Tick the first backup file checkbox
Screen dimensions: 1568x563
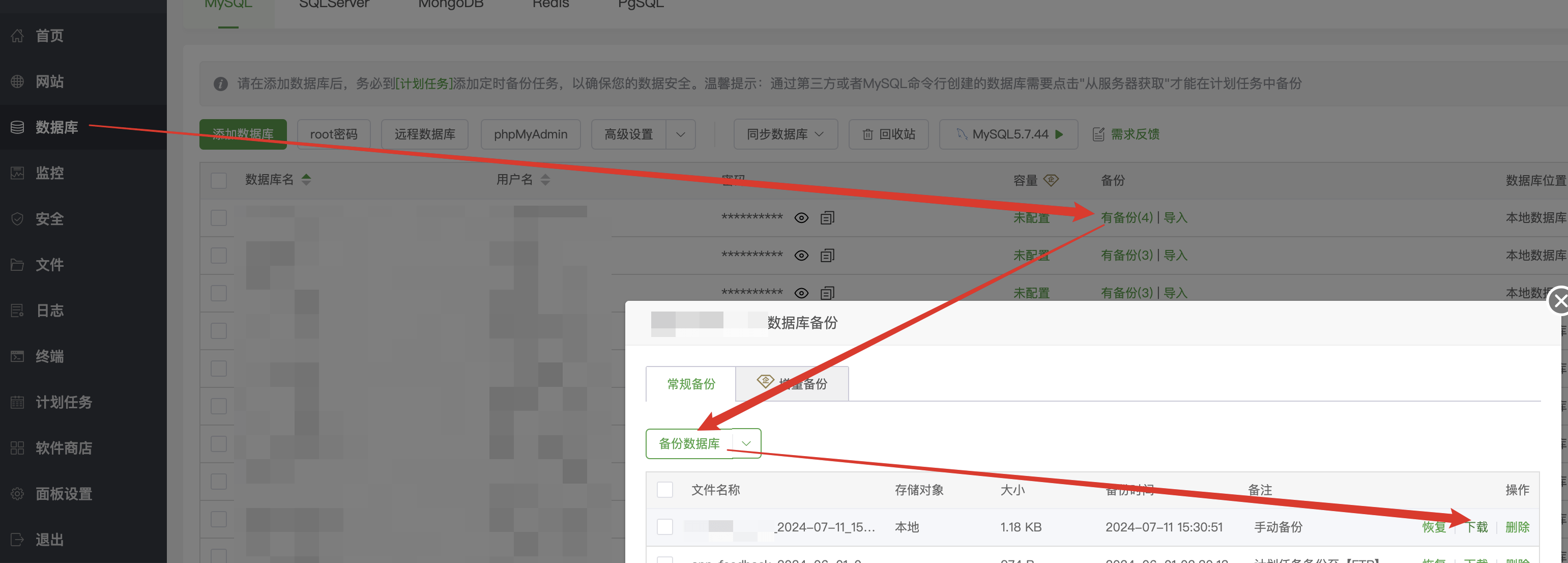tap(664, 527)
